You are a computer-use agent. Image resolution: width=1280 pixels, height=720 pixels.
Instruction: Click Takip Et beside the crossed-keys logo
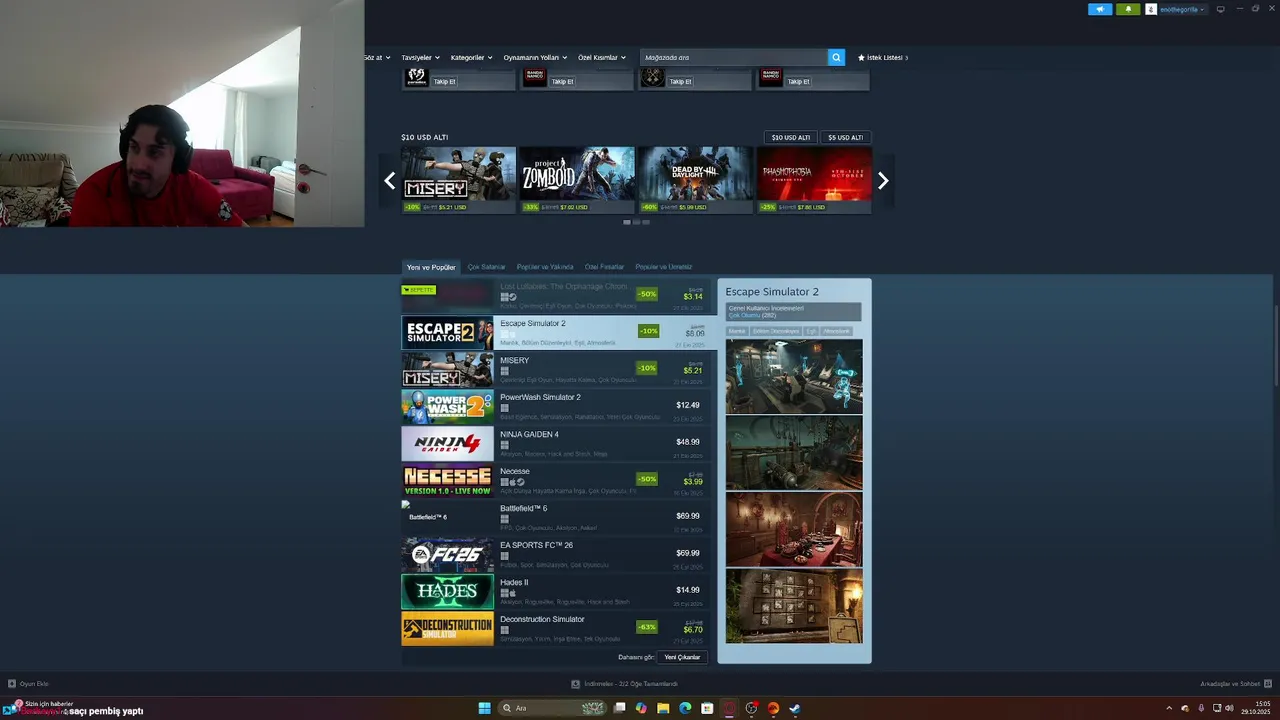(680, 81)
